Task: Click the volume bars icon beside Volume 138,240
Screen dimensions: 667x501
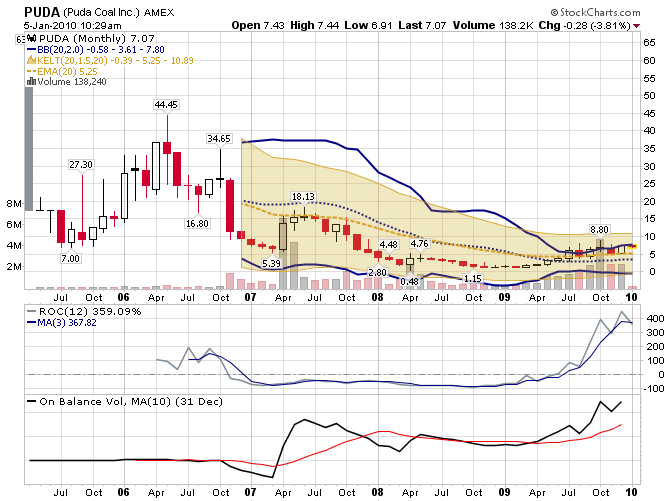Action: click(31, 81)
